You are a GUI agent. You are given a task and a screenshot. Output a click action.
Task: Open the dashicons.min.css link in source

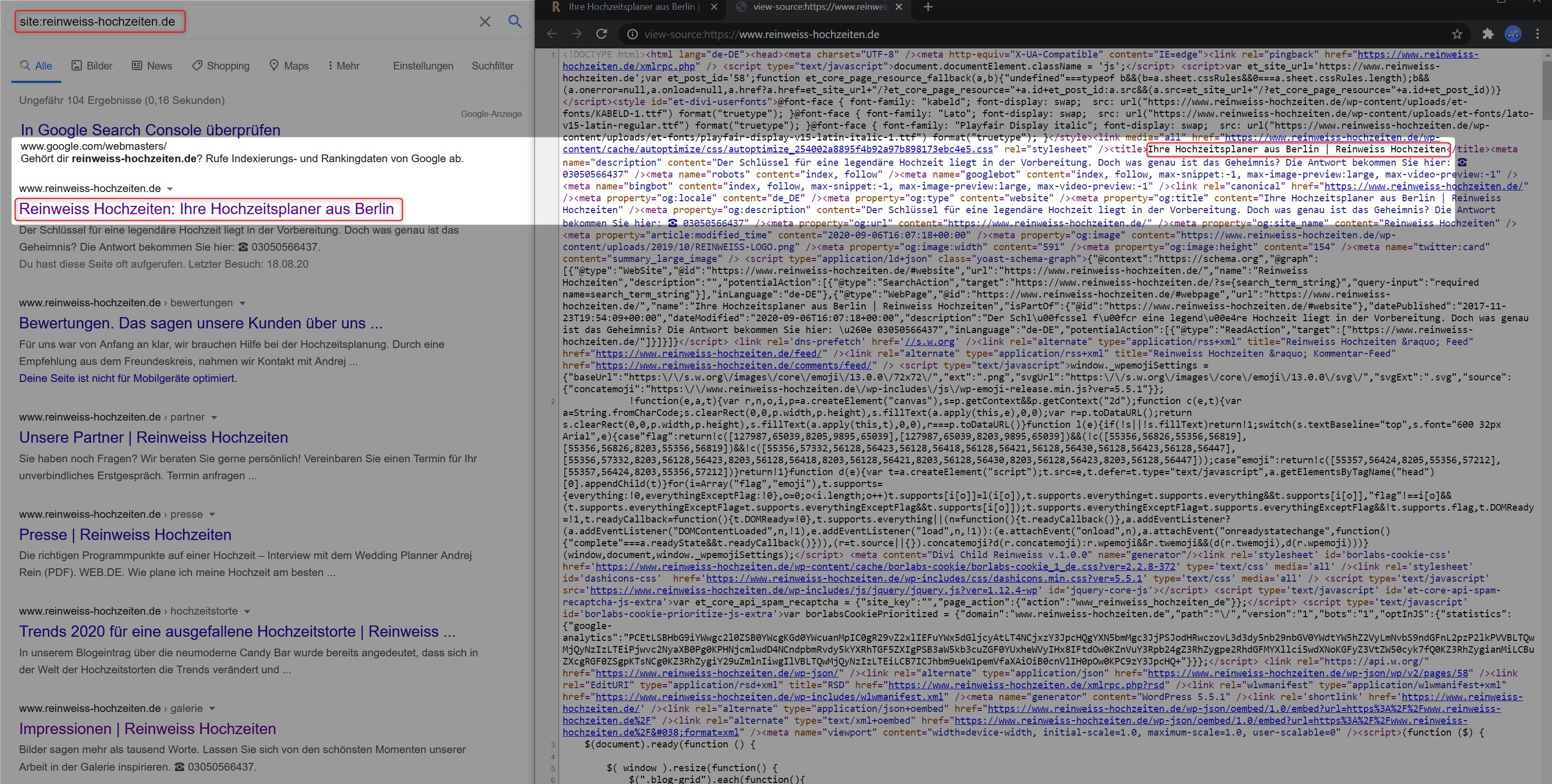924,579
